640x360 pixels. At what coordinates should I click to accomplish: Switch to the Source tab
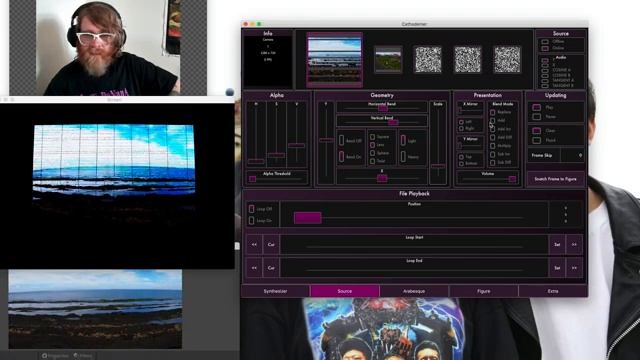(x=344, y=291)
